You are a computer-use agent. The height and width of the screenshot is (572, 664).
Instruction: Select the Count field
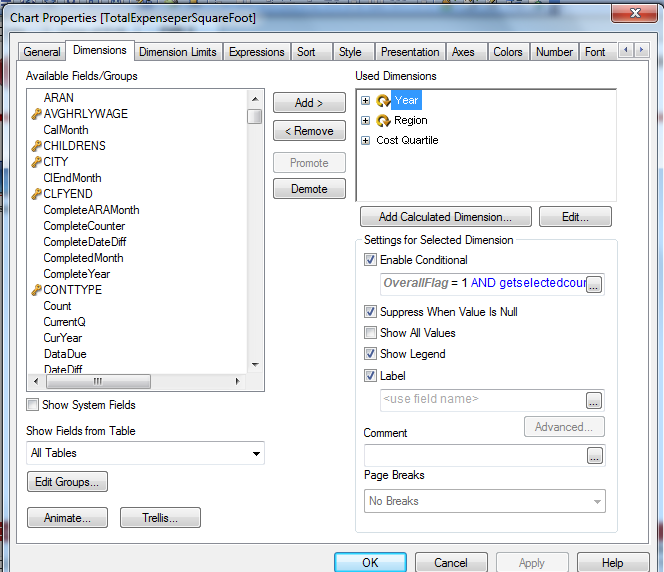click(57, 306)
